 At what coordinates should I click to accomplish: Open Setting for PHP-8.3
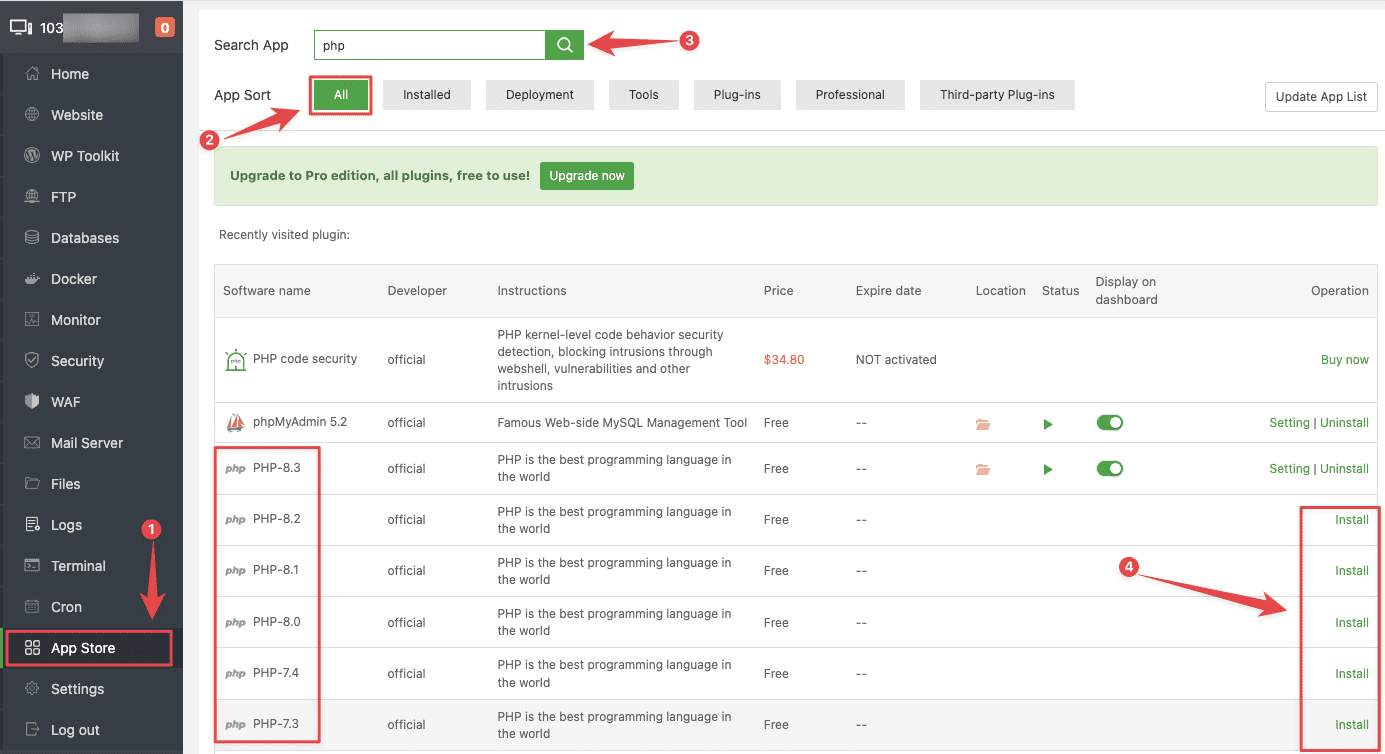point(1289,469)
